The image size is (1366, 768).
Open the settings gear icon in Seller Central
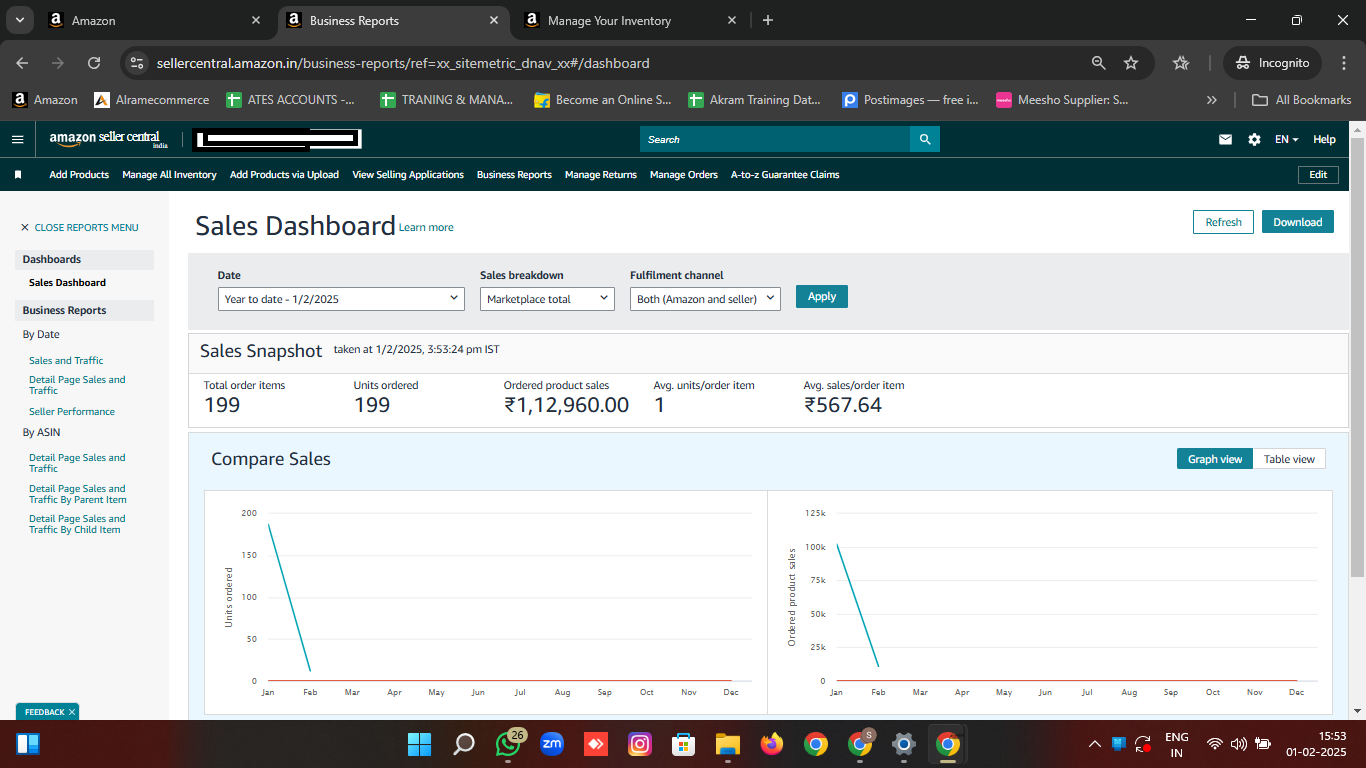click(1254, 140)
